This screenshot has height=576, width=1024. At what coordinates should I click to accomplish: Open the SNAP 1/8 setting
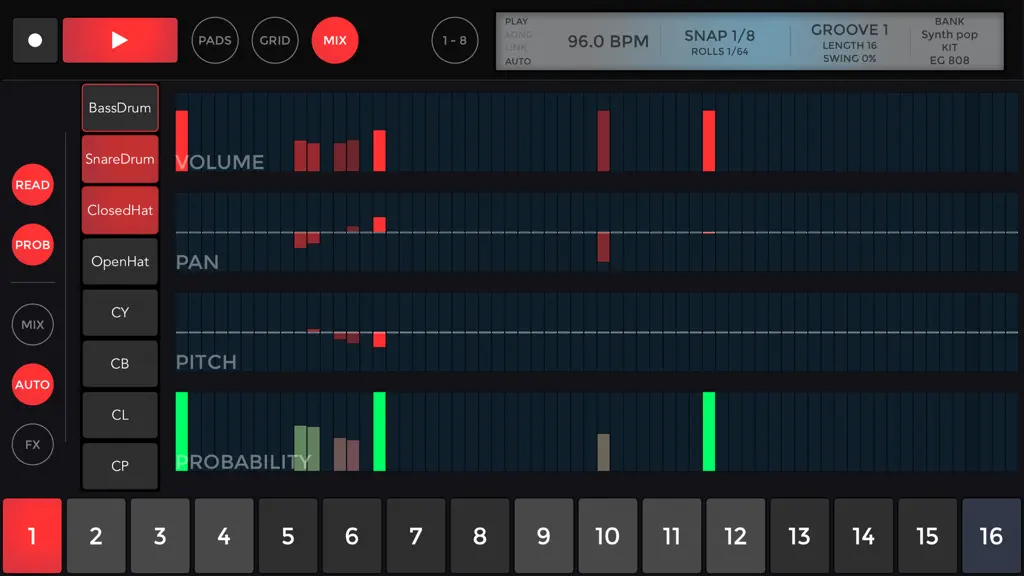point(720,42)
